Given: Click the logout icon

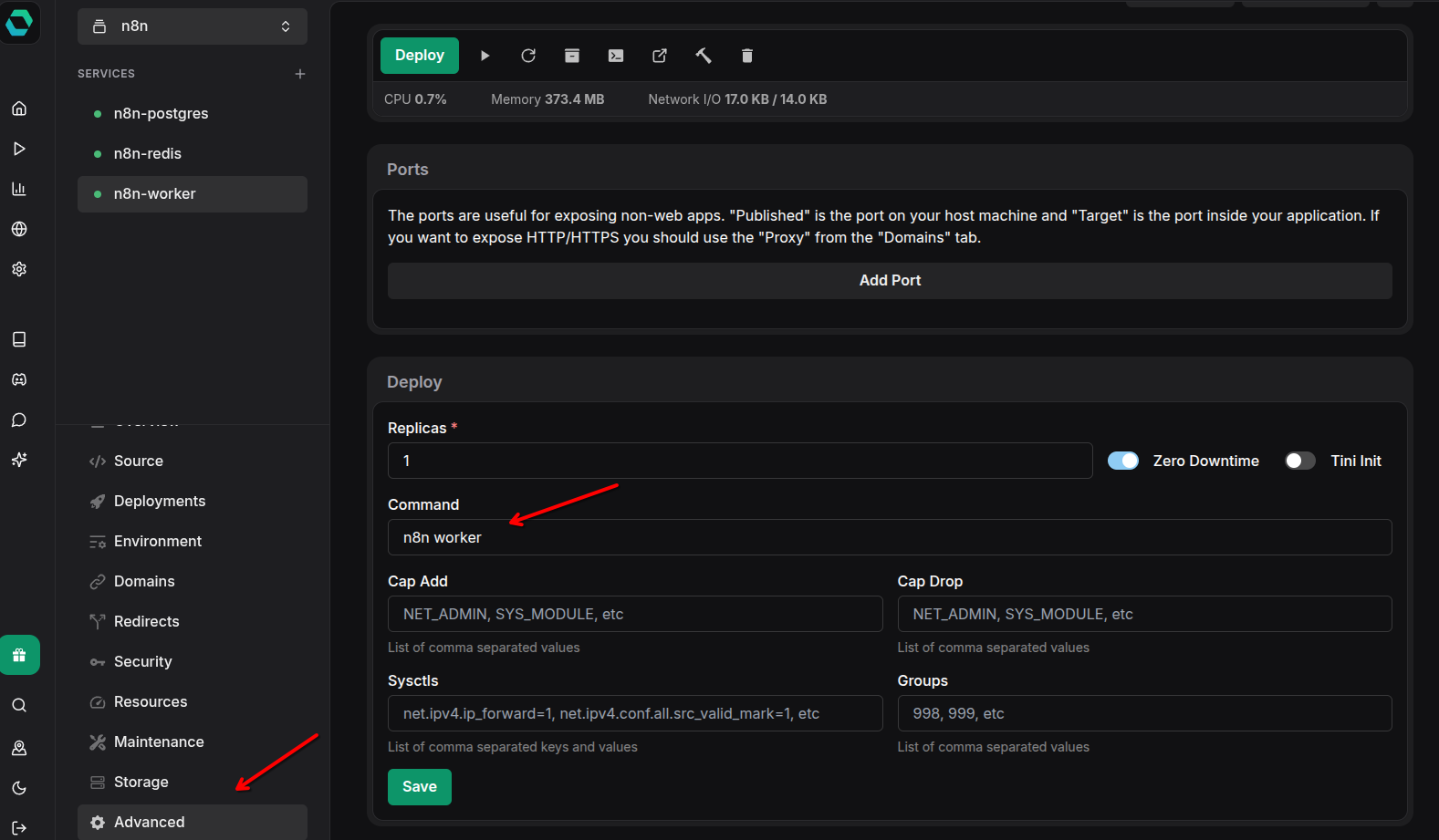Looking at the screenshot, I should pyautogui.click(x=19, y=828).
